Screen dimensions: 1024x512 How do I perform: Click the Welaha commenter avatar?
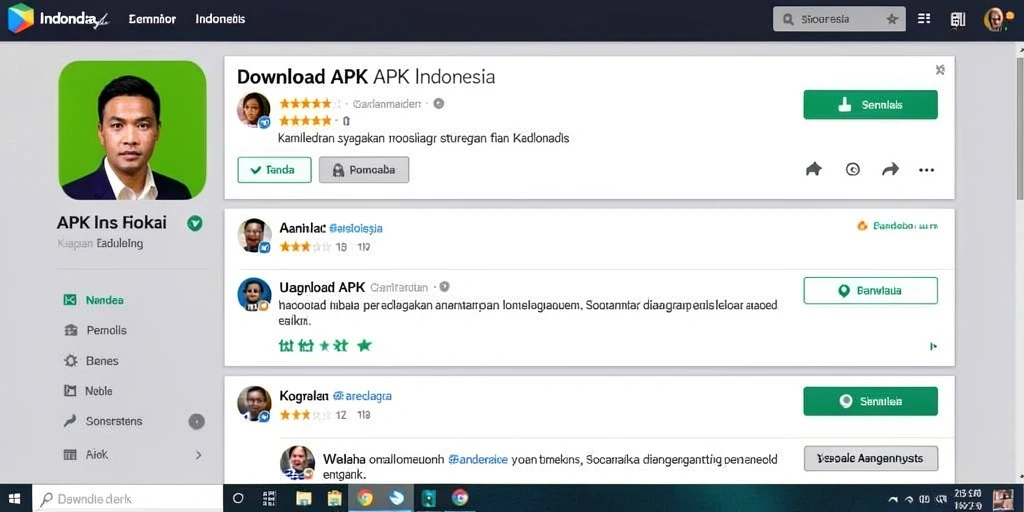click(298, 463)
